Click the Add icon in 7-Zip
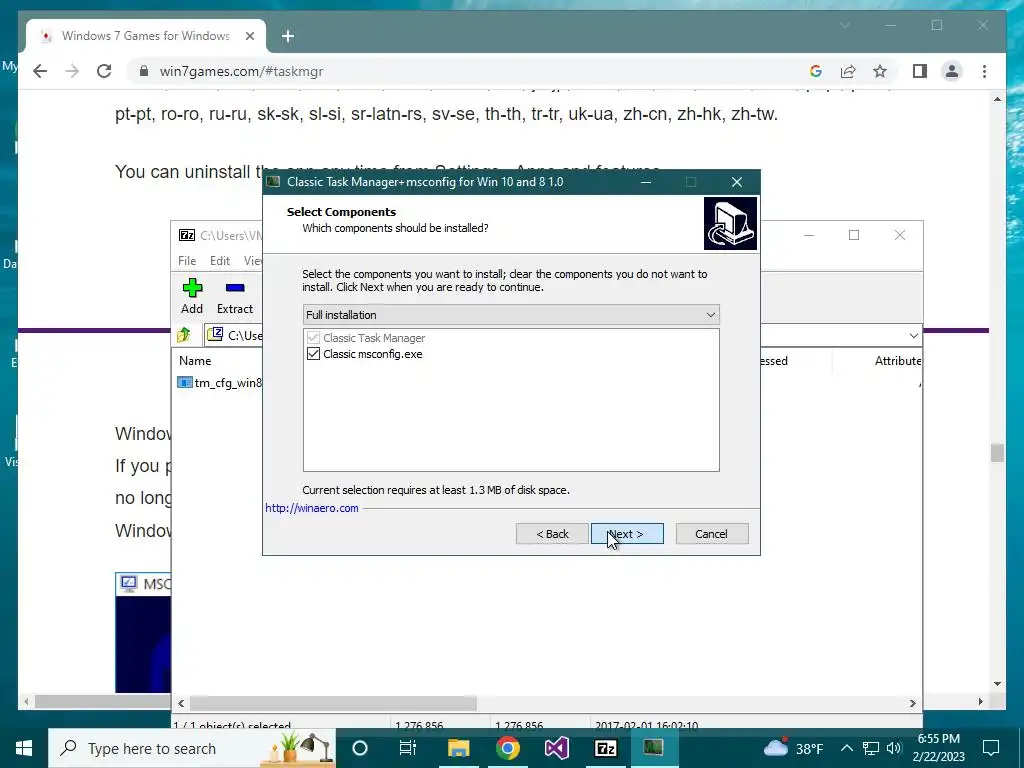This screenshot has height=768, width=1024. [x=192, y=296]
